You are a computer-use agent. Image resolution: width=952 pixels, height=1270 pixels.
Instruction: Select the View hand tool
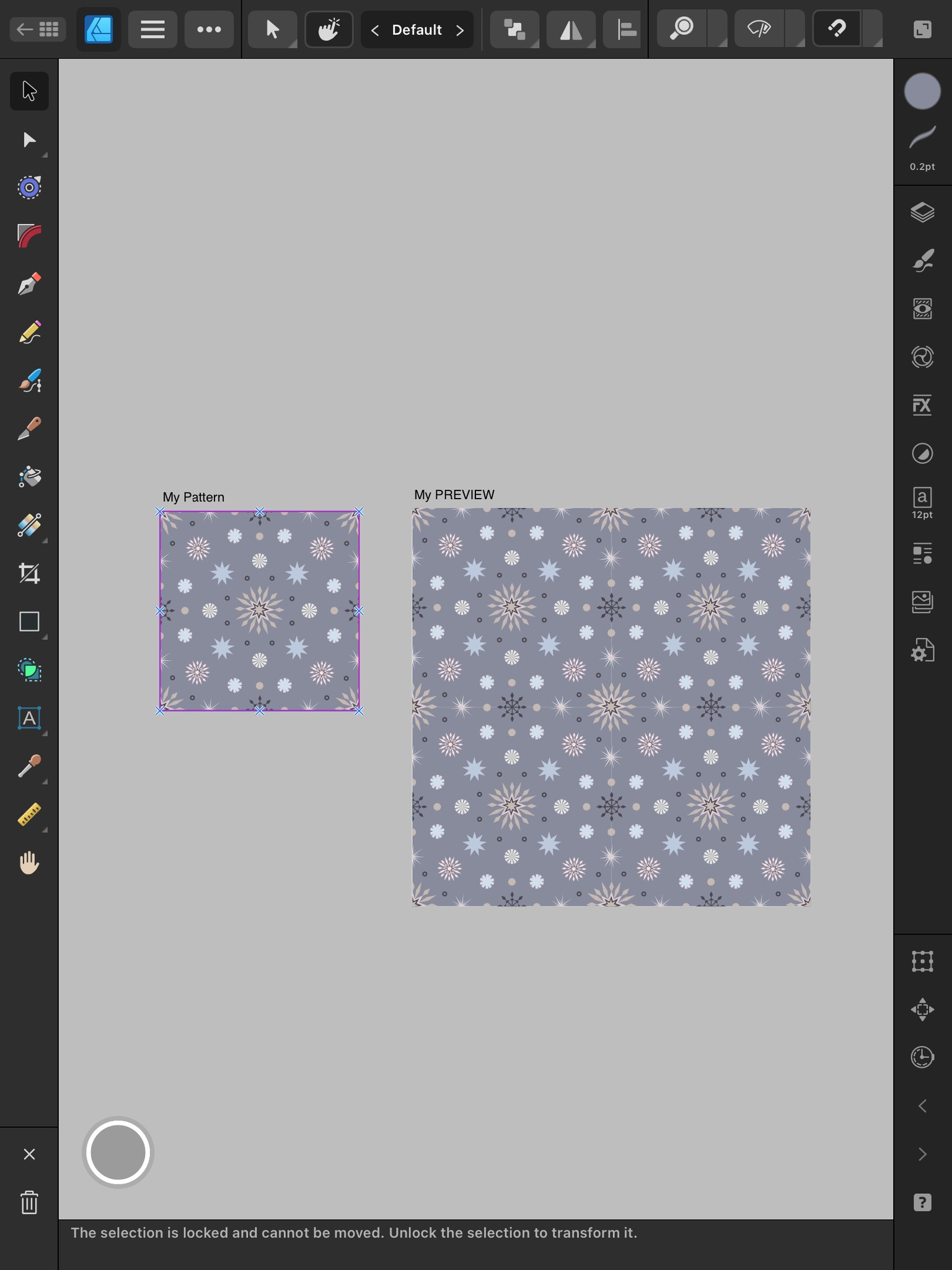click(29, 863)
